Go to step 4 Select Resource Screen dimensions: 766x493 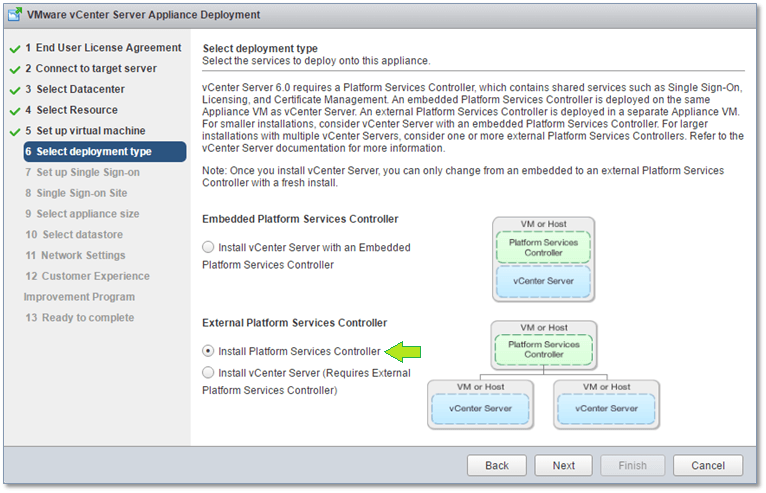point(71,110)
